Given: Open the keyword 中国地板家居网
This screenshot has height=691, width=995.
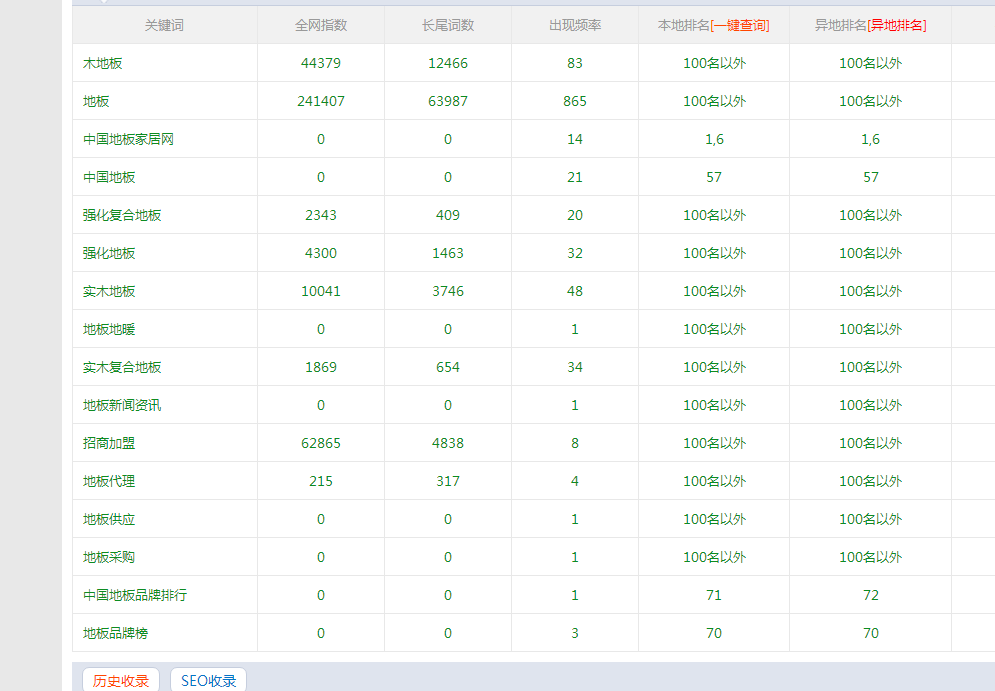Looking at the screenshot, I should [x=128, y=139].
